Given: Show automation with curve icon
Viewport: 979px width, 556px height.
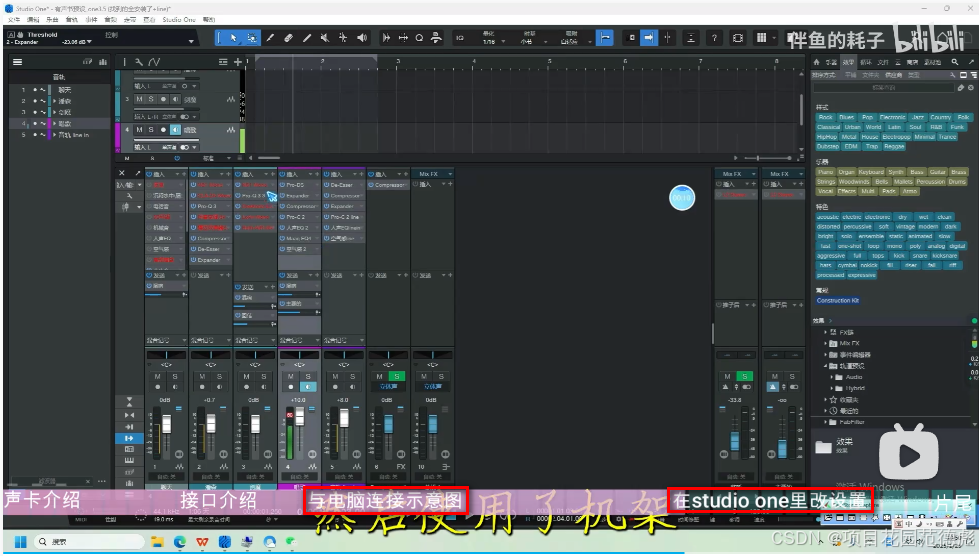Looking at the screenshot, I should 154,62.
